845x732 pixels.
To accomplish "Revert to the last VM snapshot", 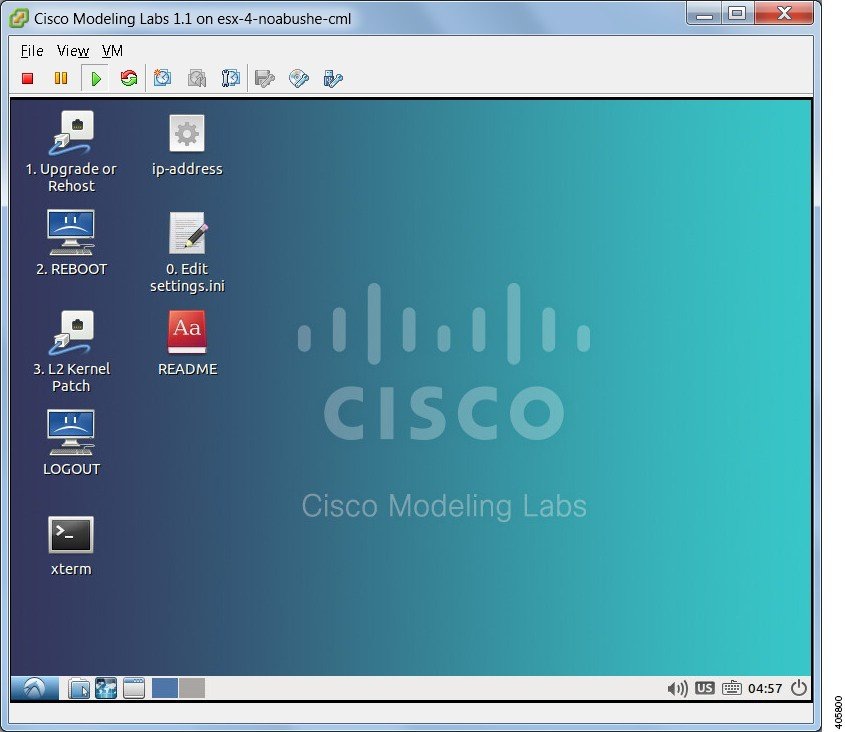I will click(x=197, y=79).
